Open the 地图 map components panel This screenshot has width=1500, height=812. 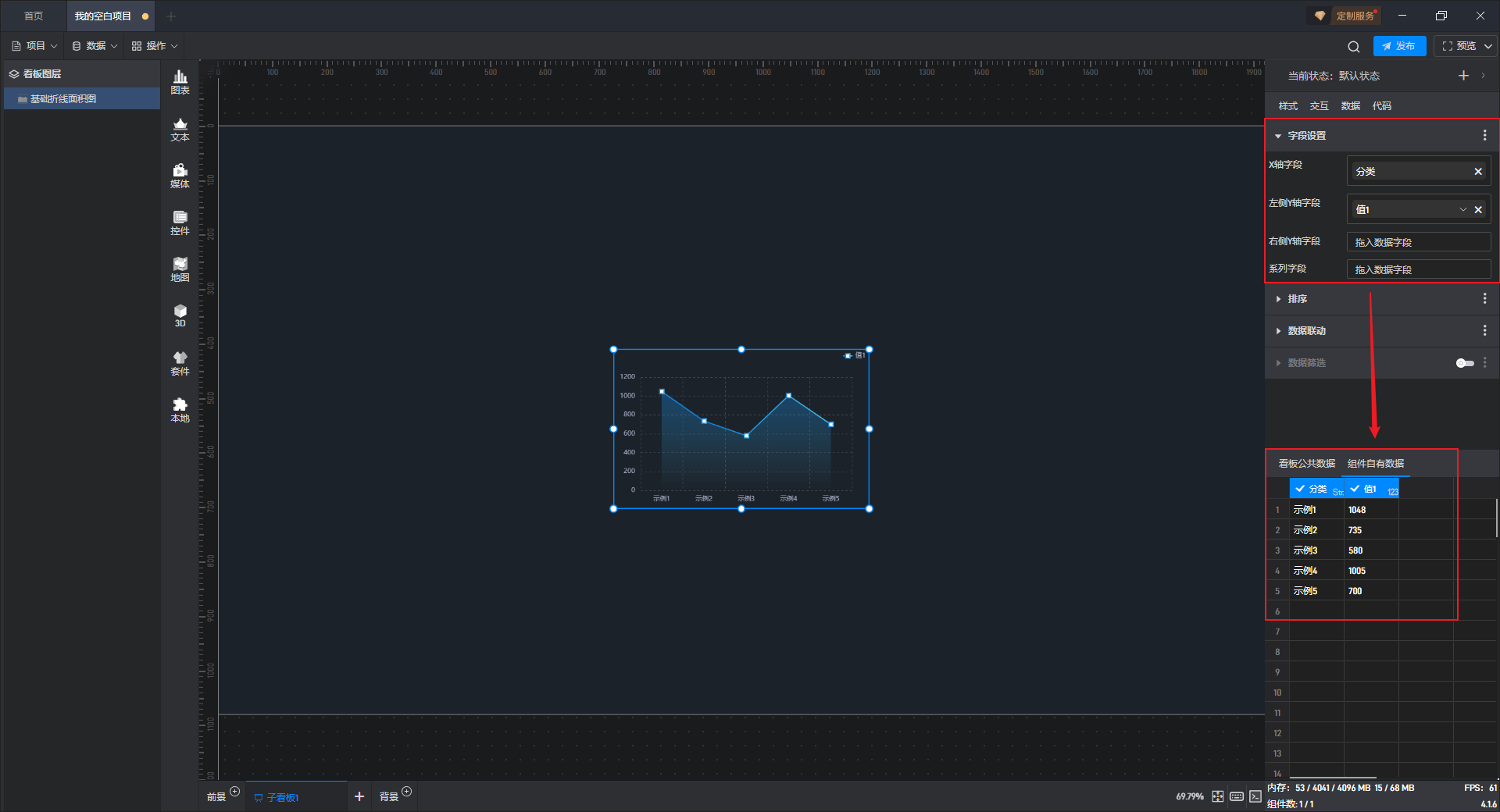pyautogui.click(x=180, y=269)
